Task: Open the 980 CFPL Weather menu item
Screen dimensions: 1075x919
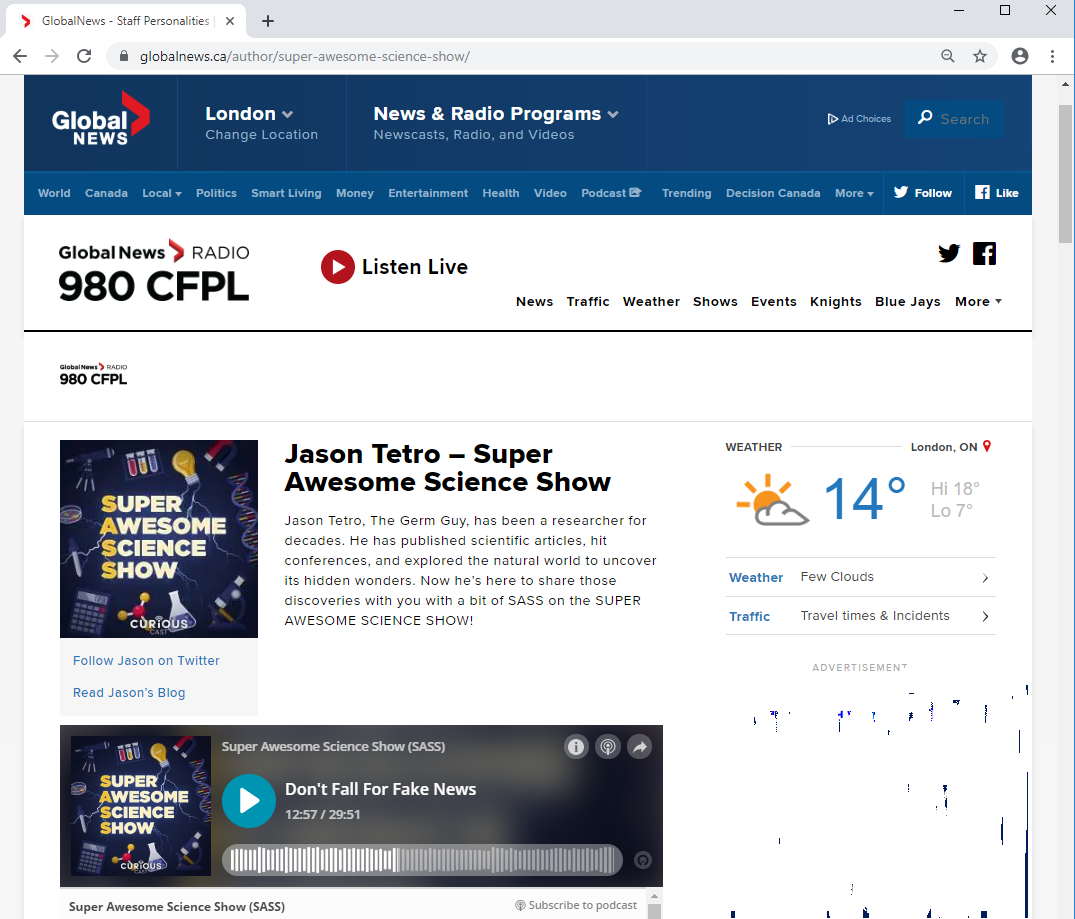Action: click(x=651, y=302)
